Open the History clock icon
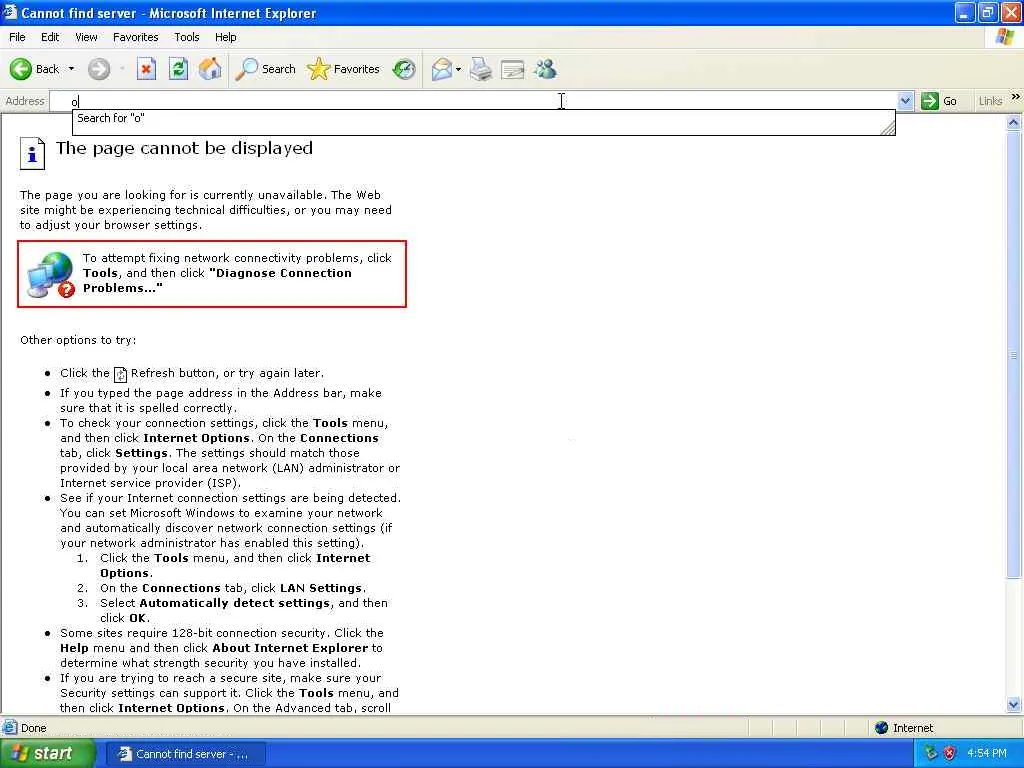This screenshot has width=1024, height=768. click(x=404, y=69)
